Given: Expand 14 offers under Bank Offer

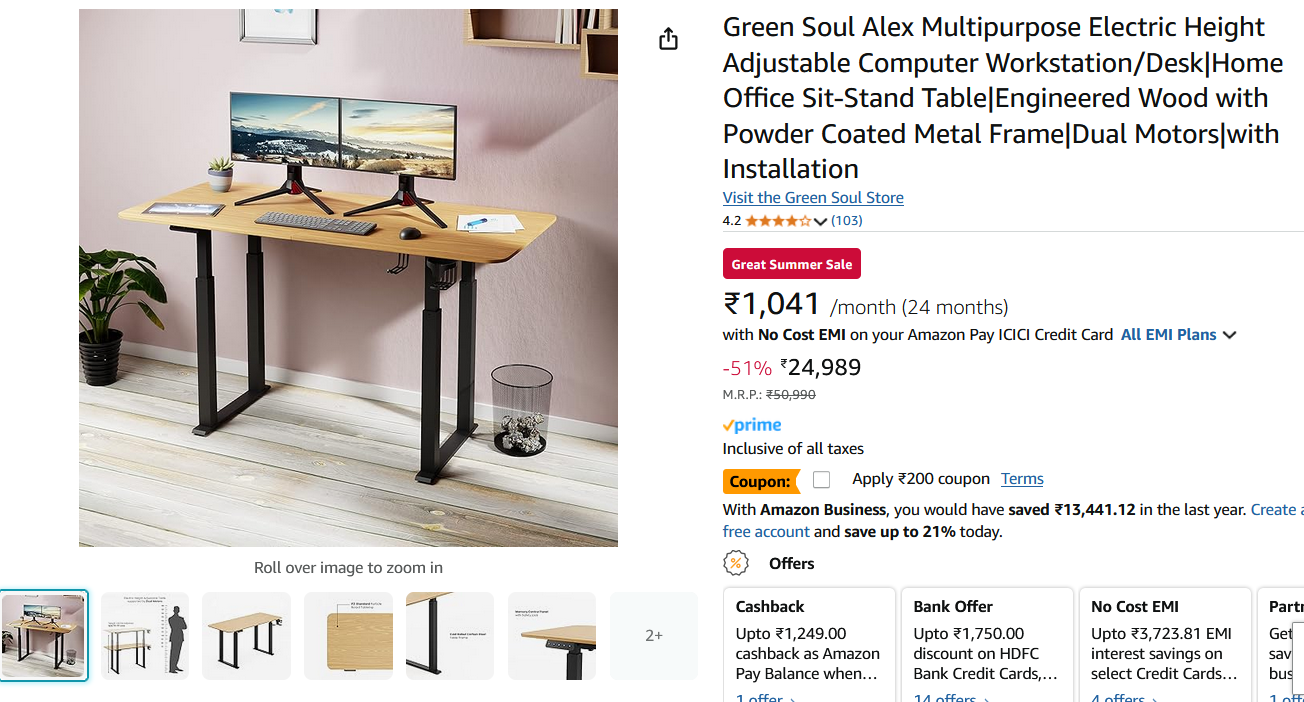Looking at the screenshot, I should tap(950, 698).
